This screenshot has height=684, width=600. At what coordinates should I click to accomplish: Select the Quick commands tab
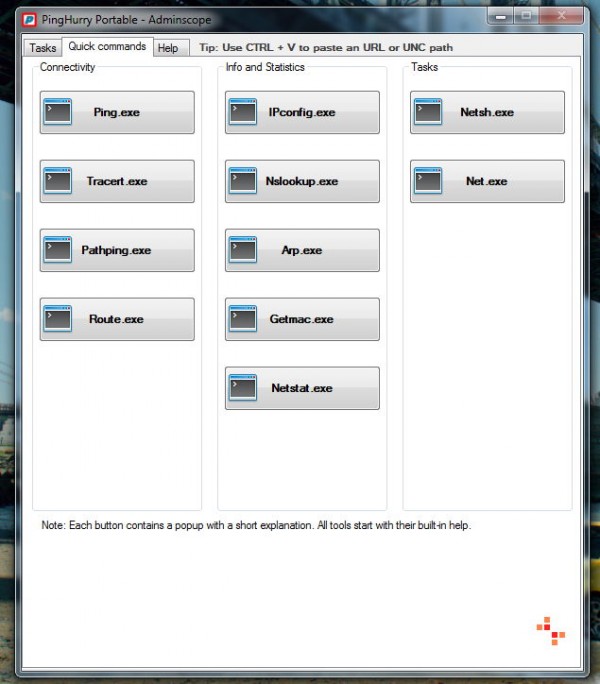[107, 46]
